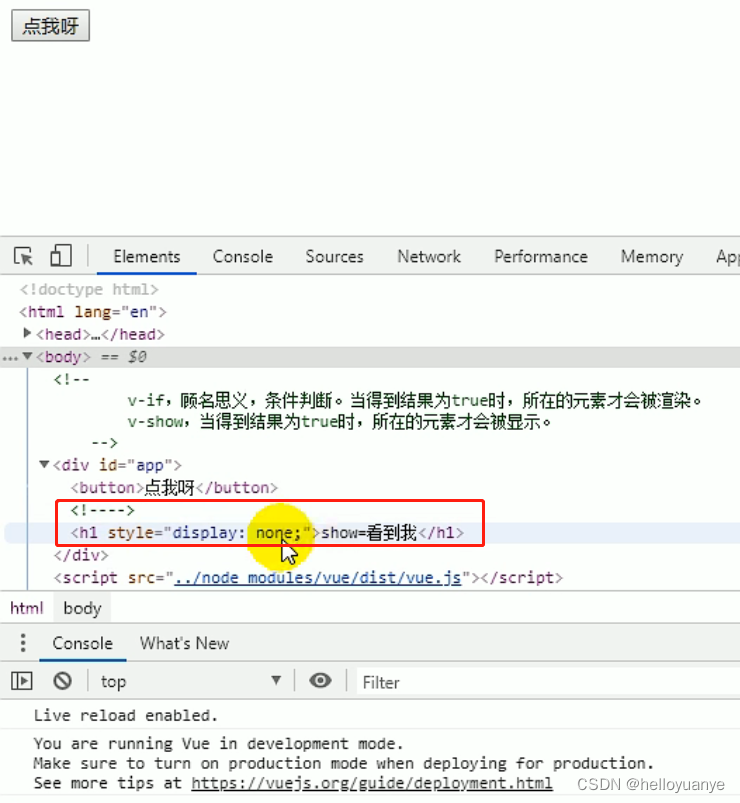Switch to the Memory tab
This screenshot has height=803, width=740.
[652, 256]
